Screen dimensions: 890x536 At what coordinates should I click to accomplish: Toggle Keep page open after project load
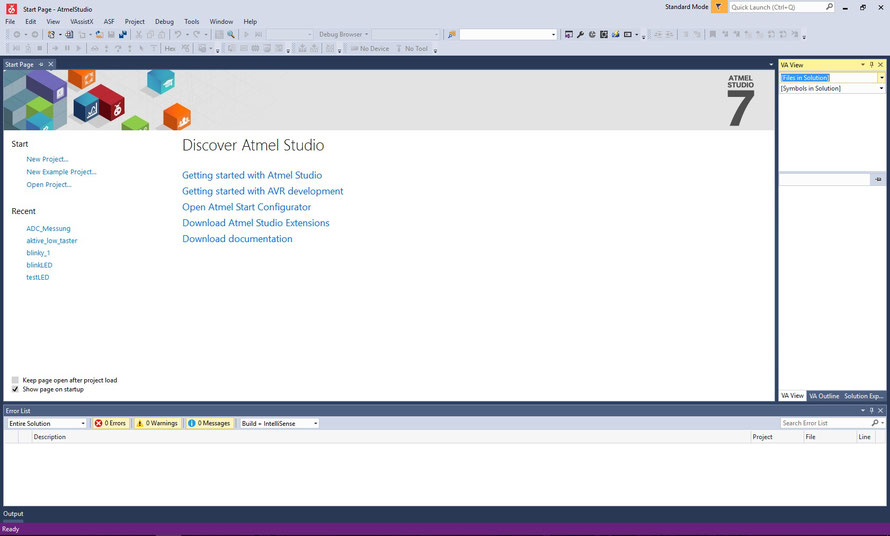[x=15, y=380]
